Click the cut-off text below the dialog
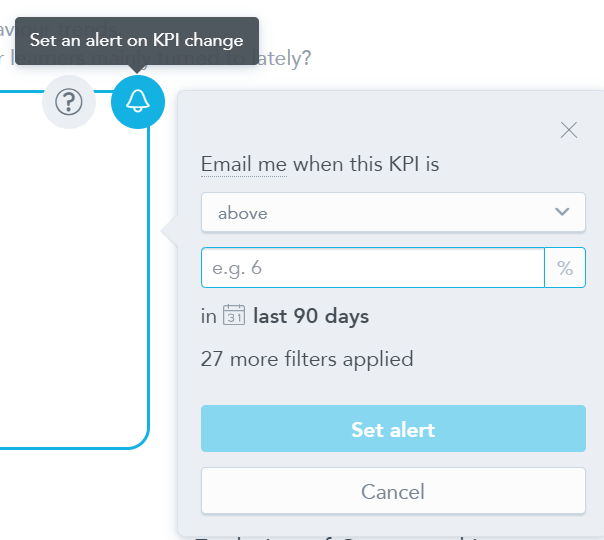This screenshot has height=540, width=604. coord(337,538)
